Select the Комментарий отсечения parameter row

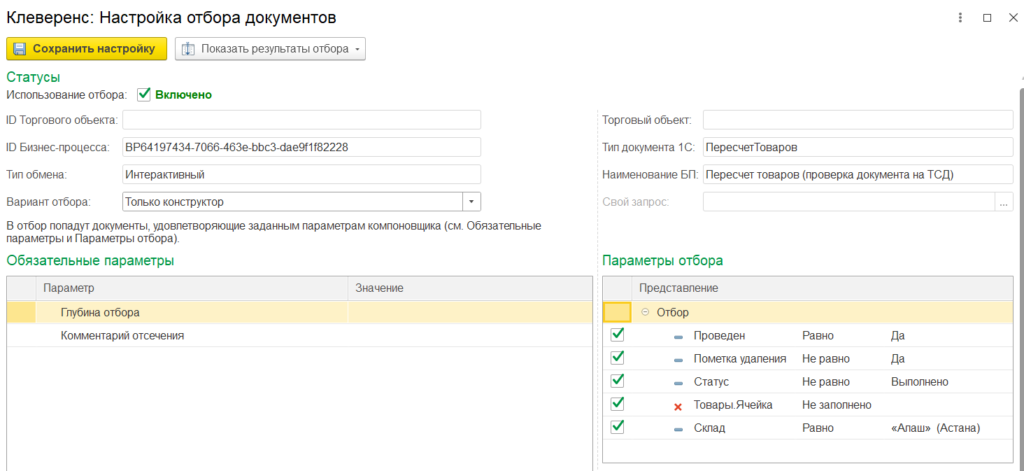[122, 335]
